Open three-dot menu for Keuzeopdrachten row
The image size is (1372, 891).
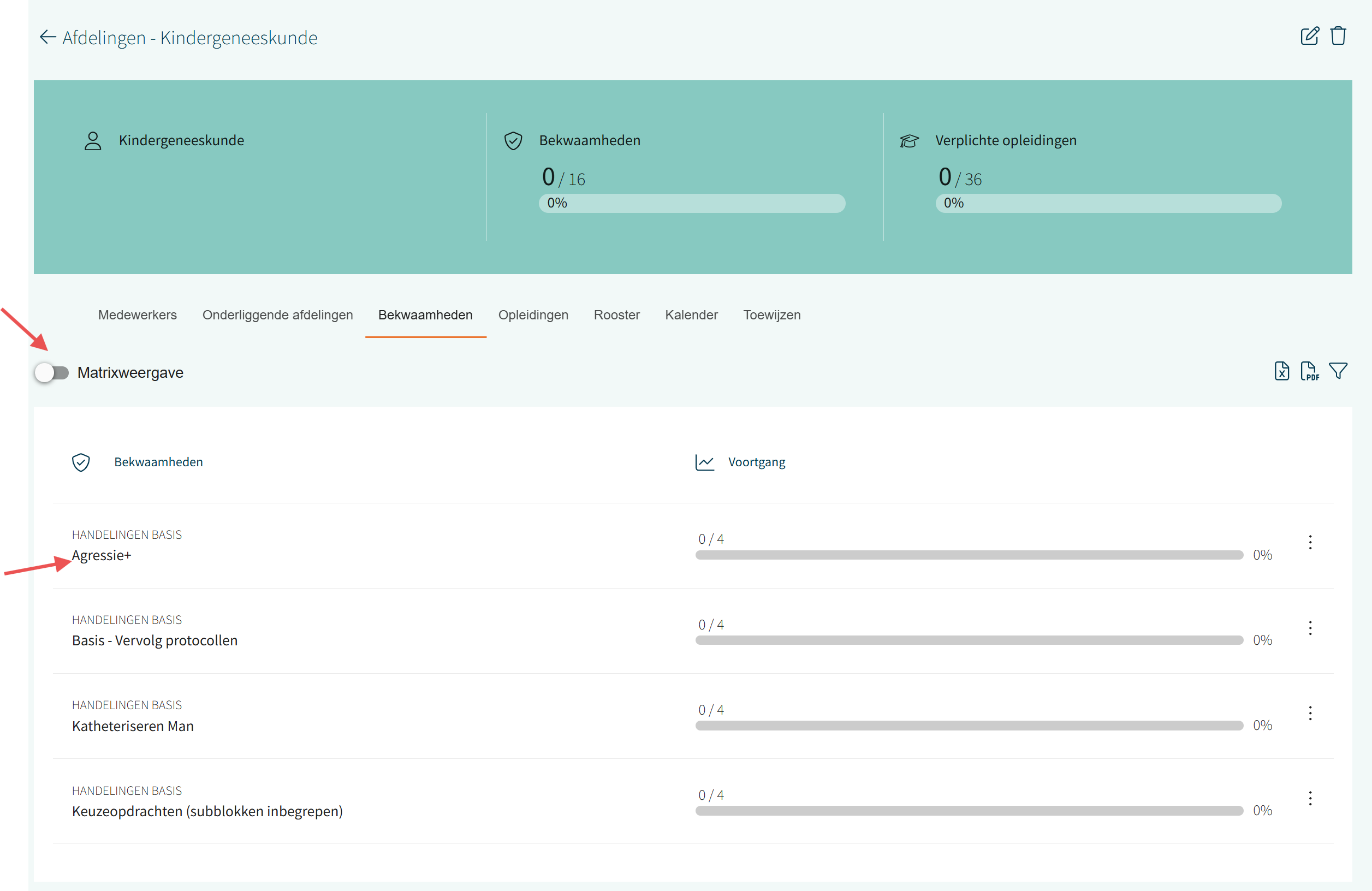point(1310,799)
